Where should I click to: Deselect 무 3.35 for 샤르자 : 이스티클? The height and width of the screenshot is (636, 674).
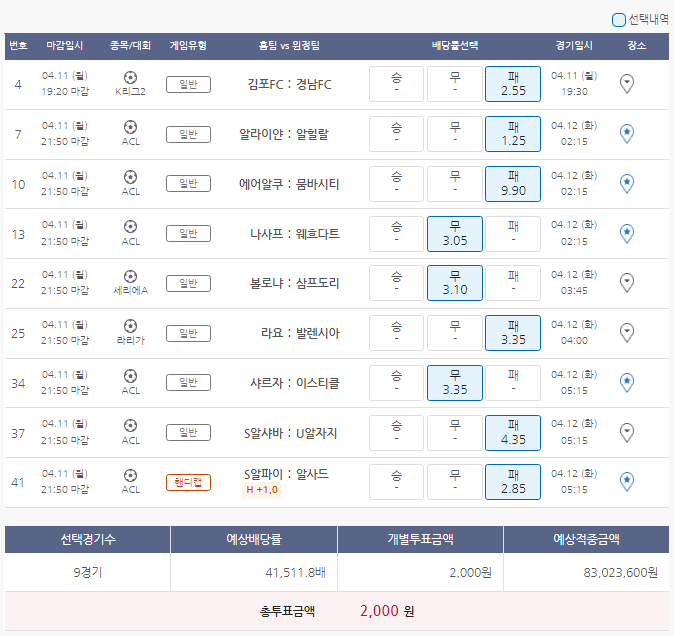point(455,383)
